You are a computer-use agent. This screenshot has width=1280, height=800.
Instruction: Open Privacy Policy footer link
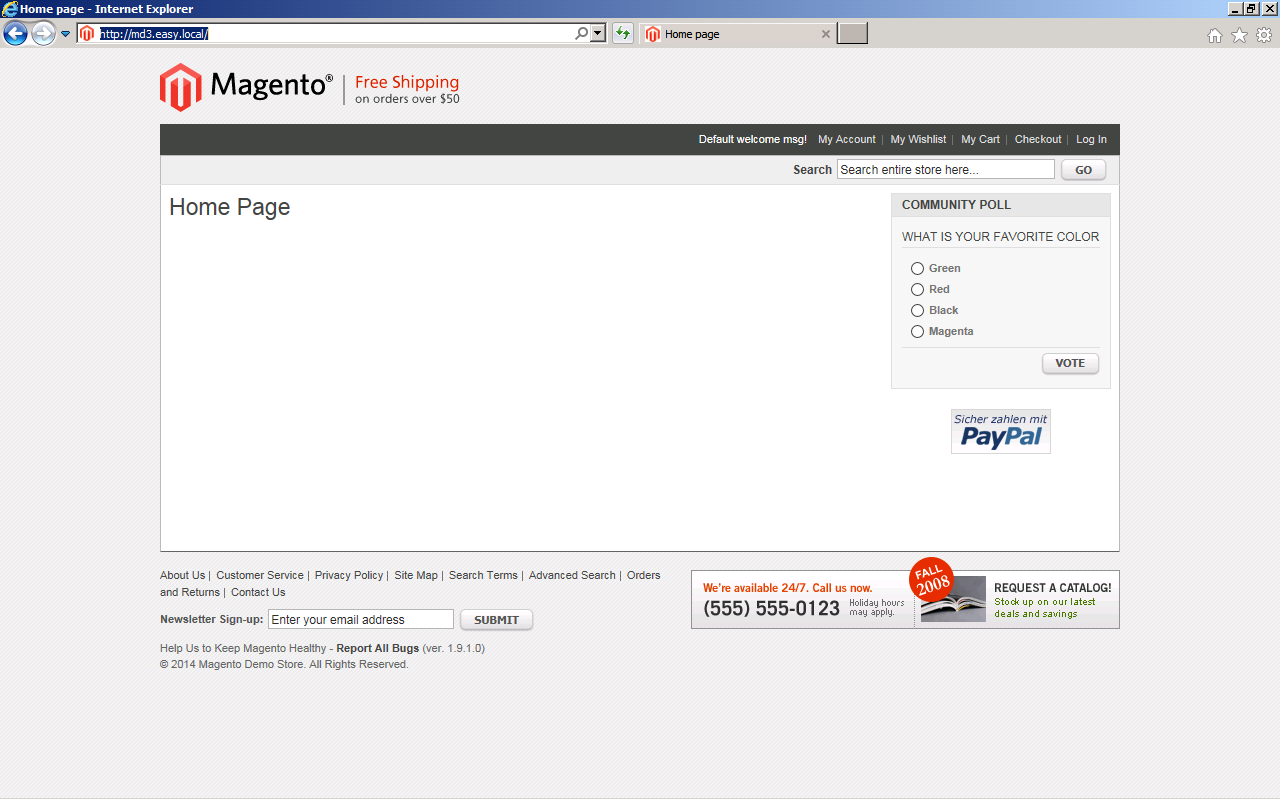[349, 575]
